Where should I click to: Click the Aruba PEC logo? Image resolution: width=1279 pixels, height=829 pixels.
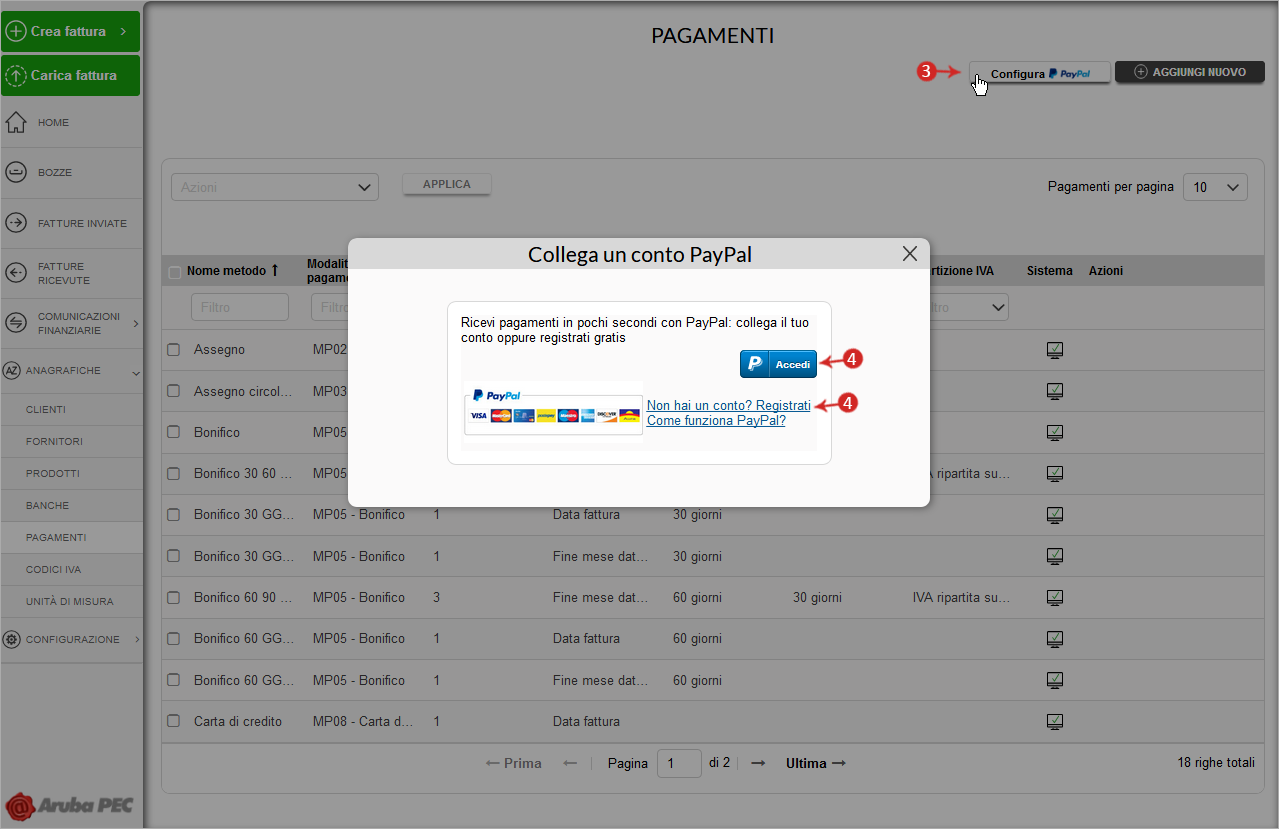[x=69, y=806]
